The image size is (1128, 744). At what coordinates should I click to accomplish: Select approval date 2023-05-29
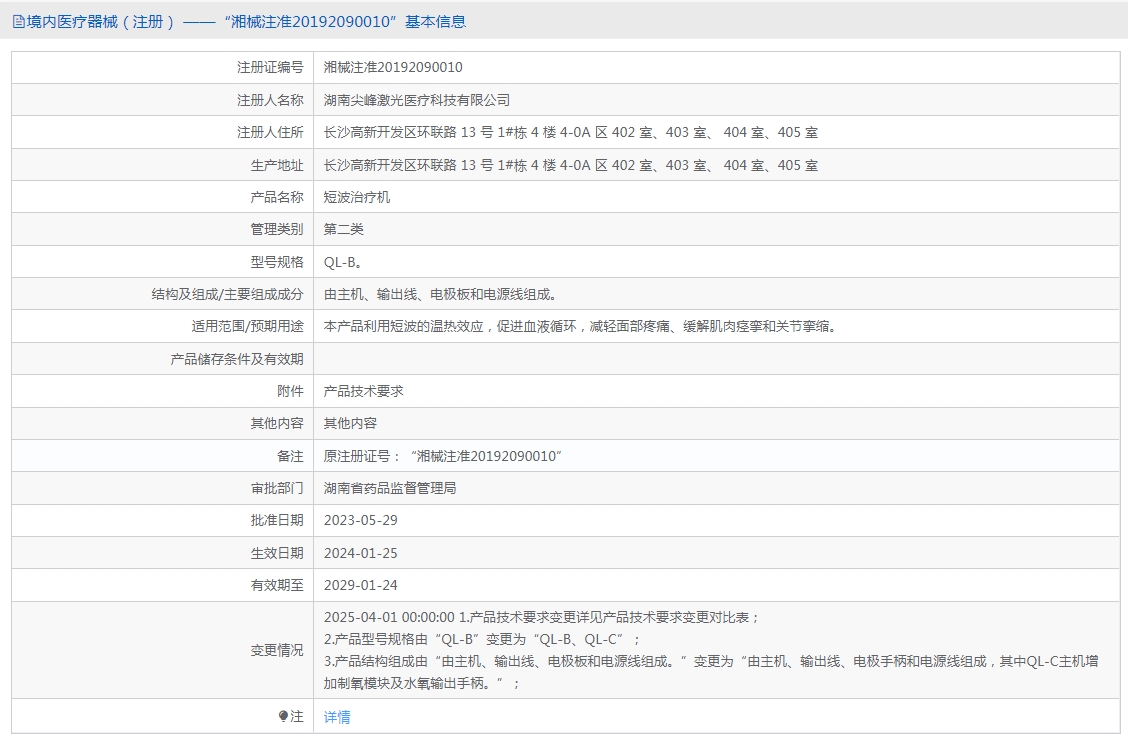point(360,520)
